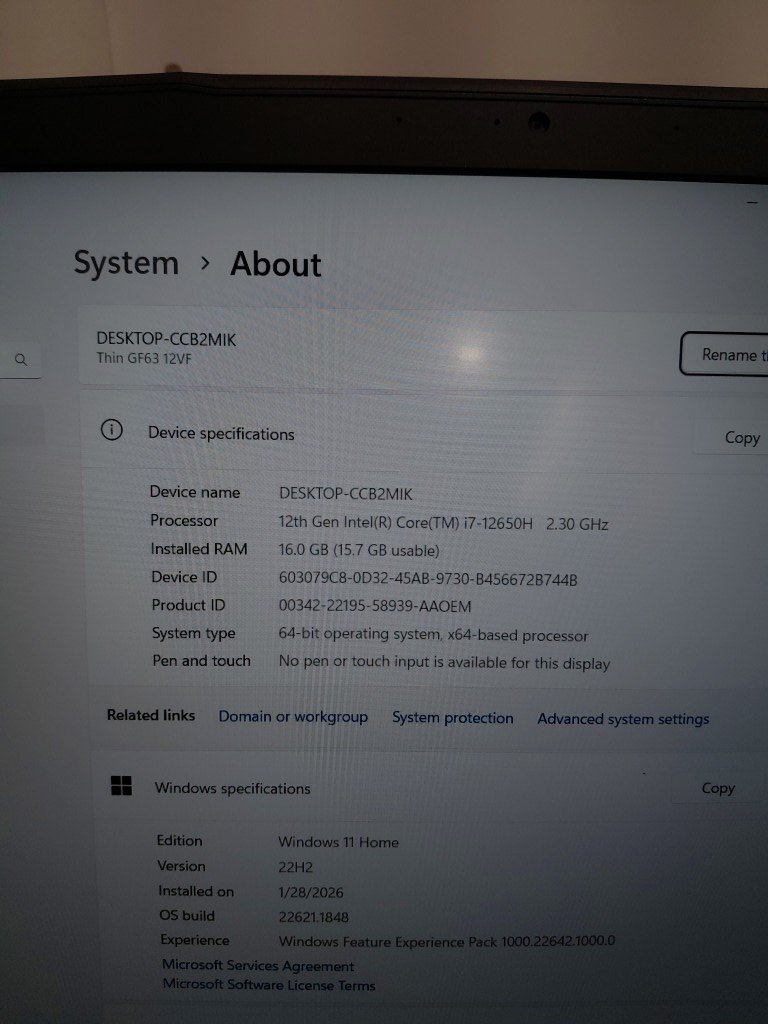Open the Domain or workgroup link
This screenshot has height=1024, width=768.
[x=293, y=717]
